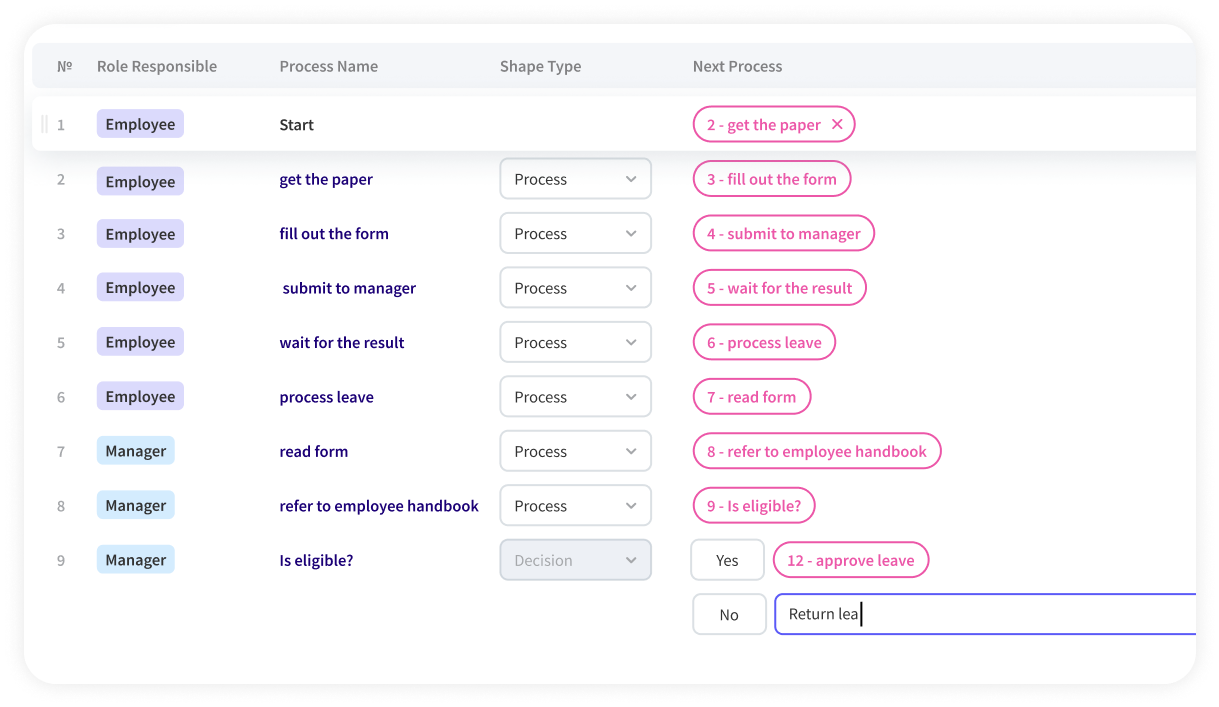Screen dimensions: 1219x707
Task: Expand Shape Type dropdown for 'fill out the form'
Action: [575, 234]
